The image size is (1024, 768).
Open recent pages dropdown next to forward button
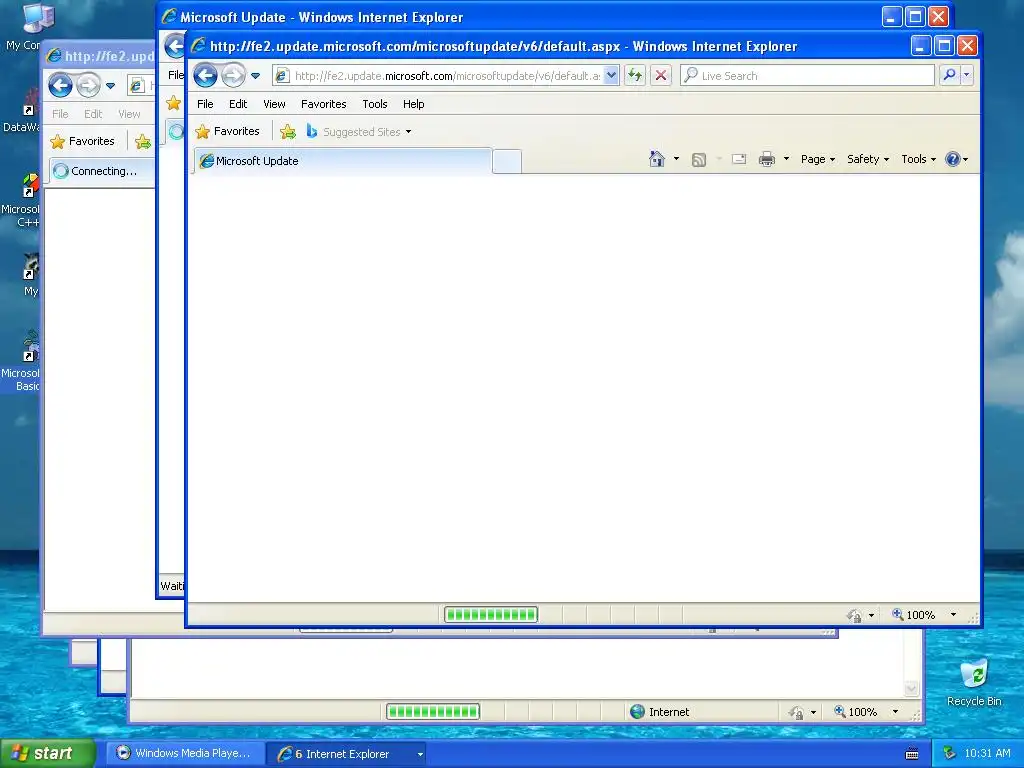[x=255, y=76]
